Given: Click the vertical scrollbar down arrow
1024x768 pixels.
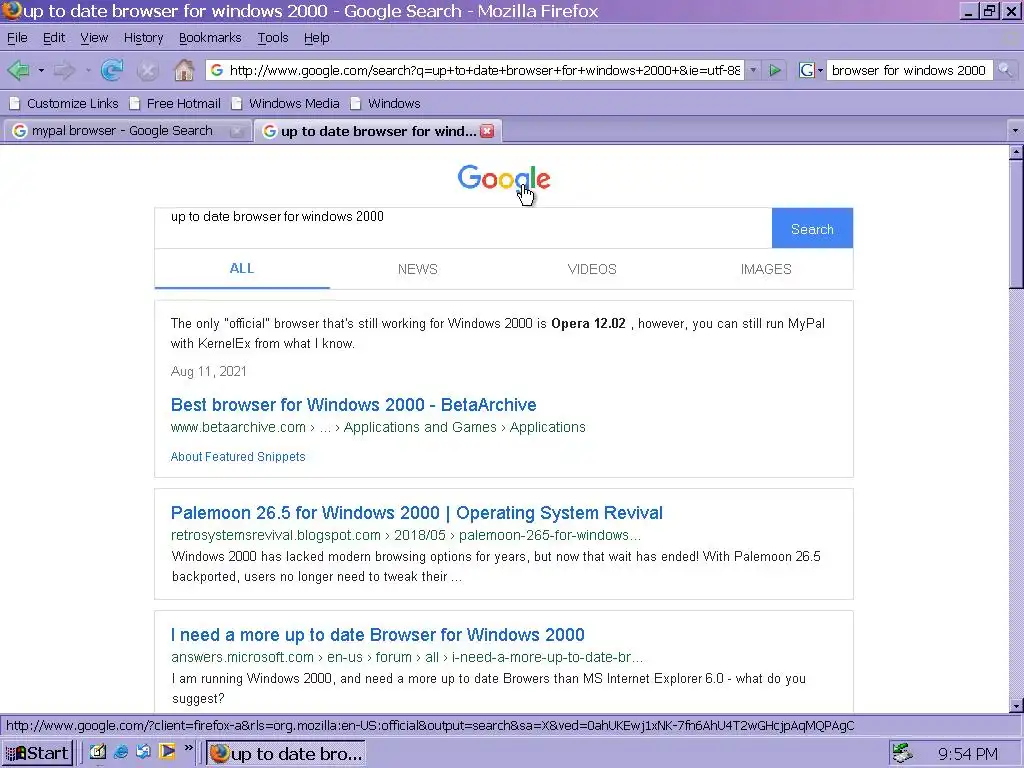Looking at the screenshot, I should click(x=1016, y=705).
